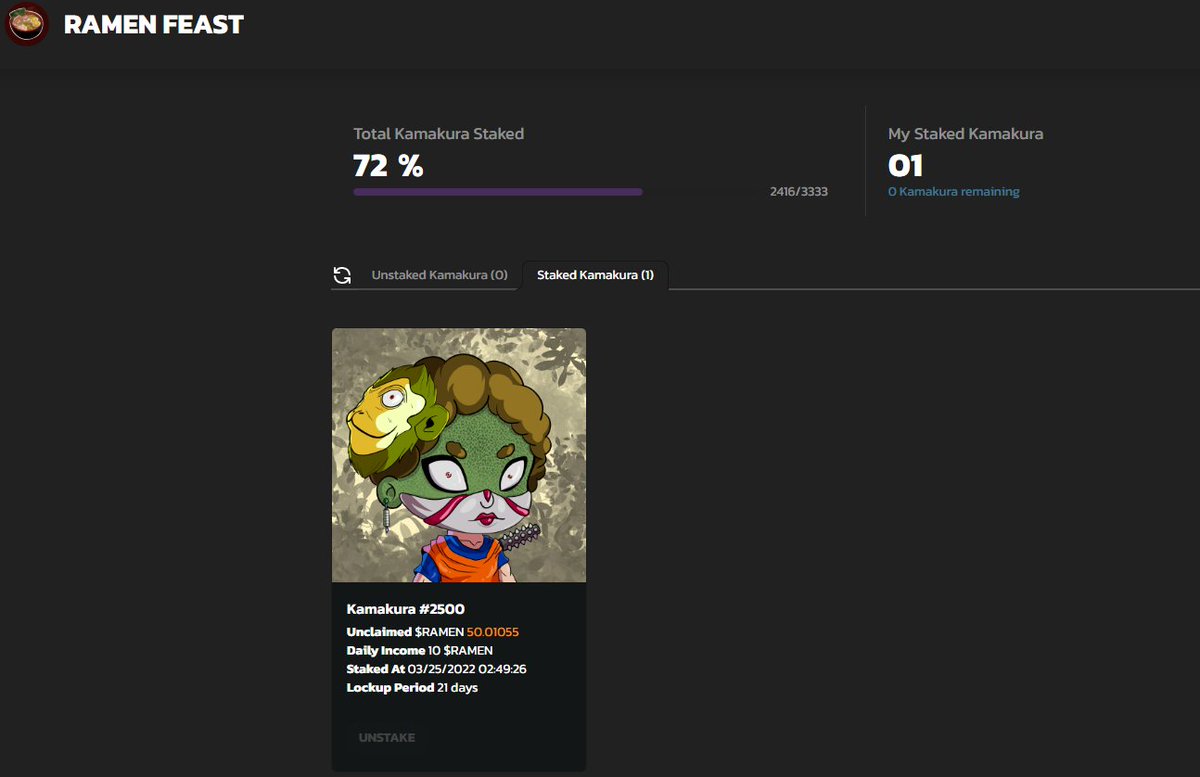Click the 0 Kamakura remaining link

(953, 192)
